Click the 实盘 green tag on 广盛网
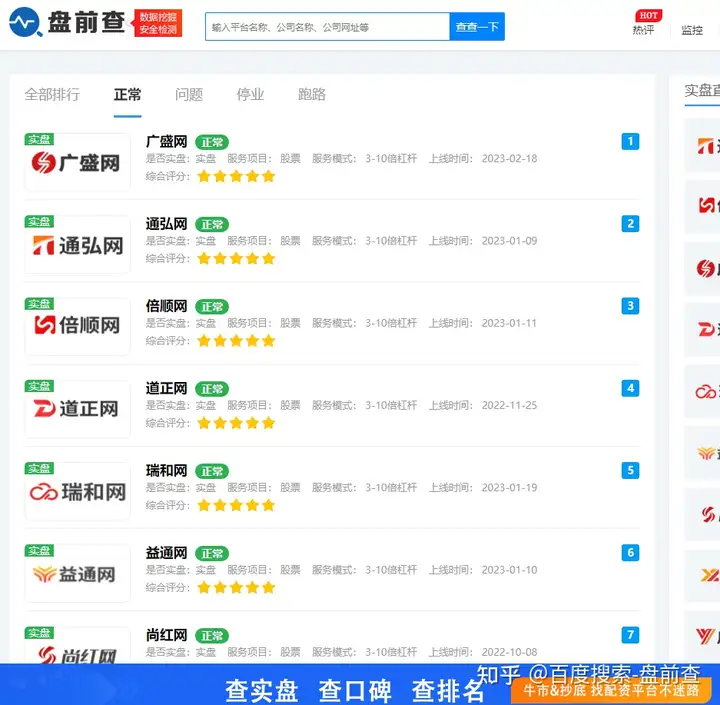 point(39,139)
